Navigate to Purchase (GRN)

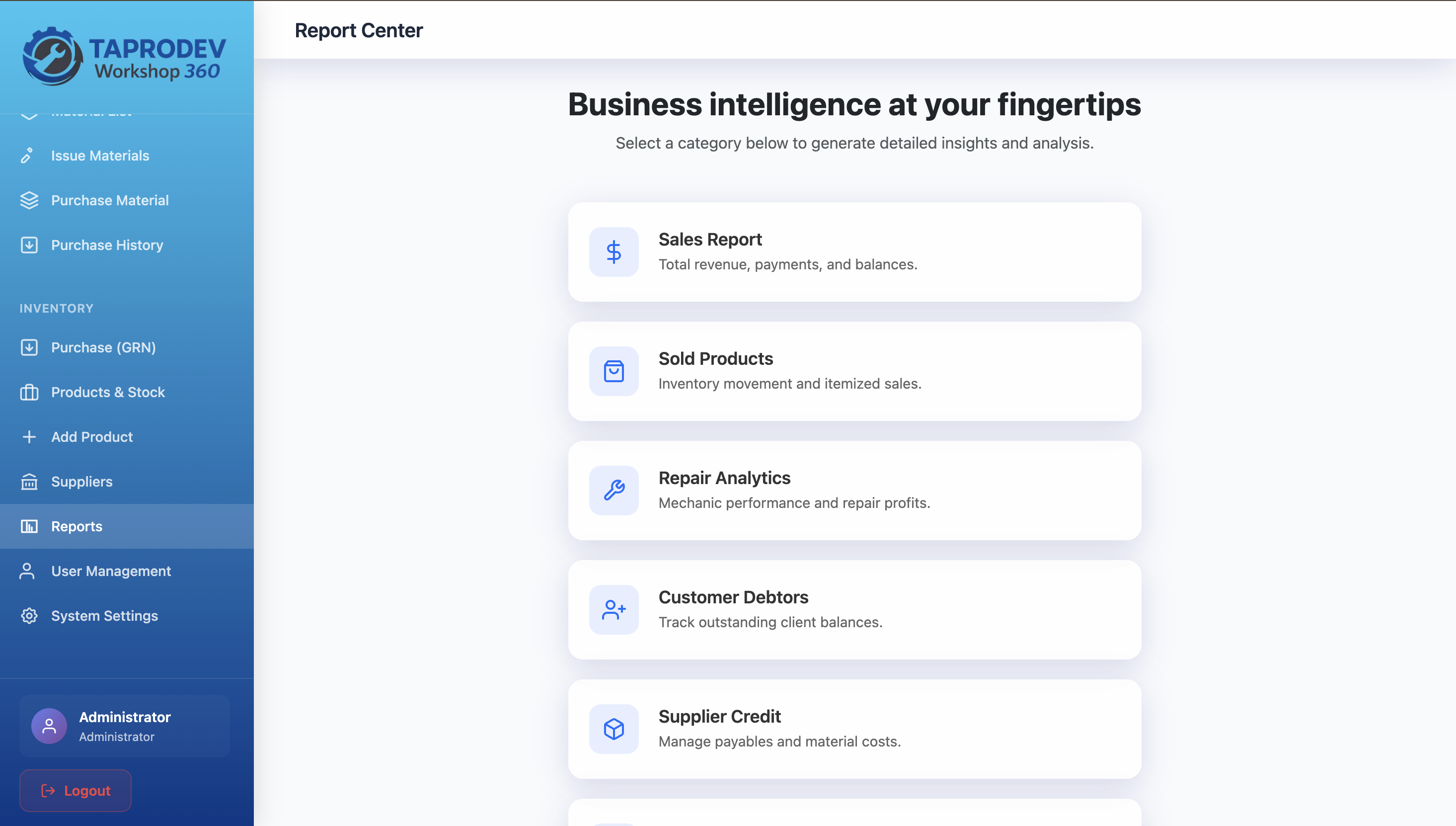103,347
